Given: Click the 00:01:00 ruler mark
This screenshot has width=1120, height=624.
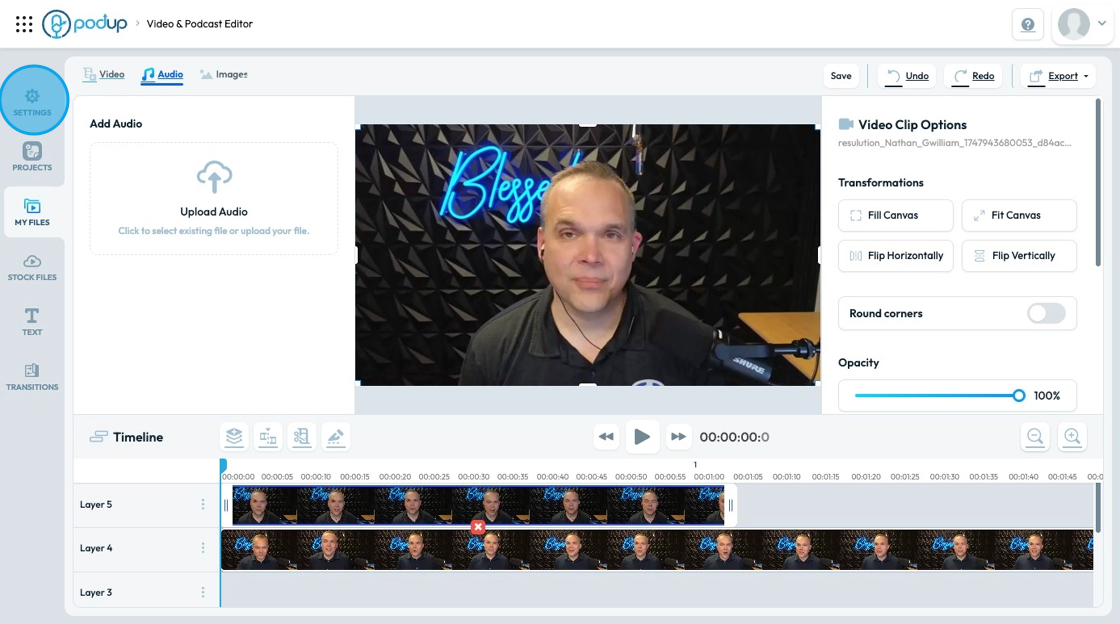Looking at the screenshot, I should [709, 476].
